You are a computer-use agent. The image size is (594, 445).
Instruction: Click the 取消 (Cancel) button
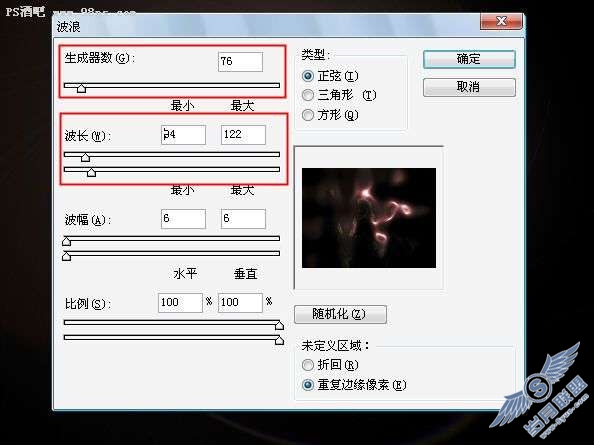click(x=469, y=87)
